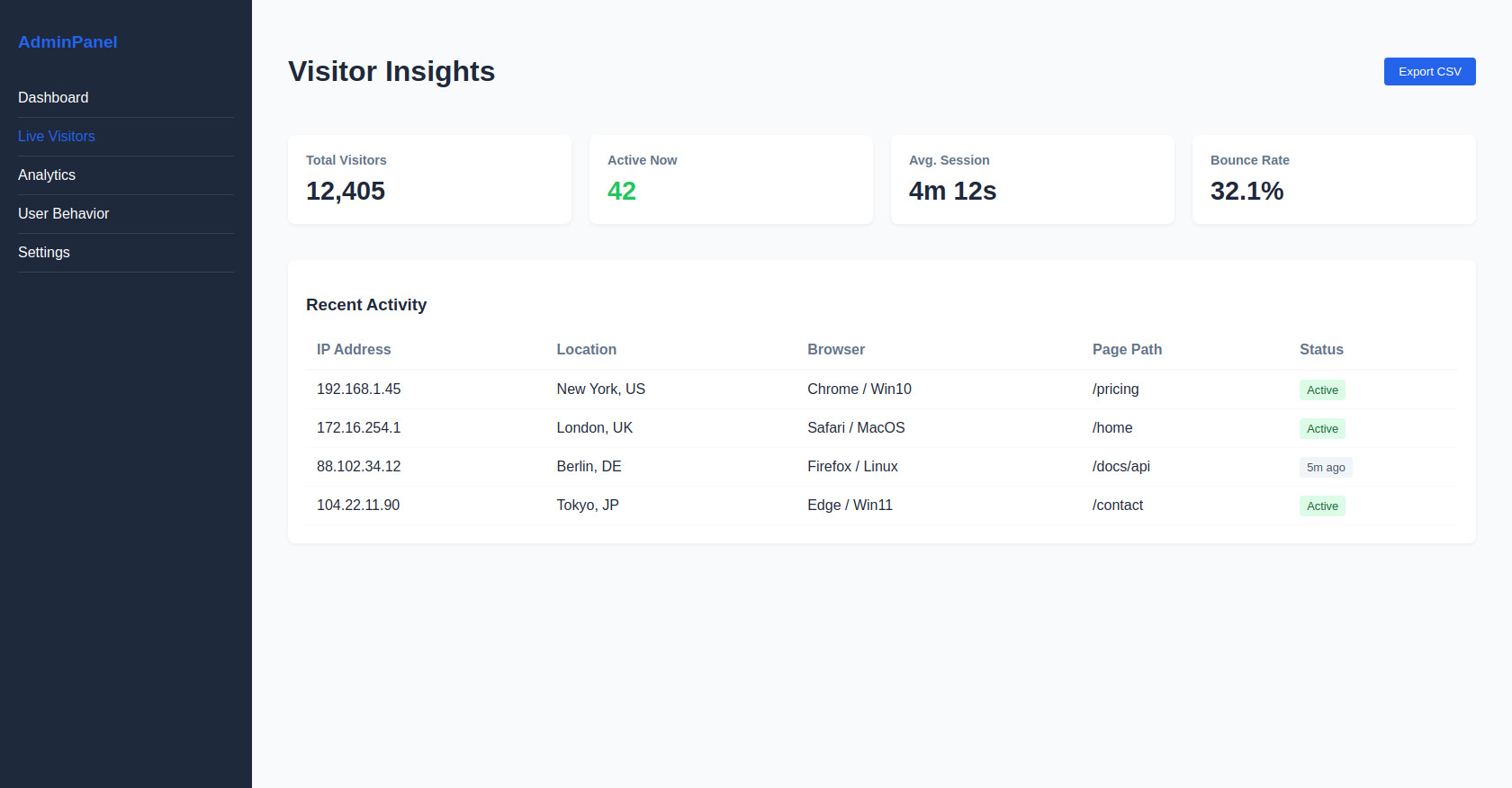Click the 5m ago status badge
The height and width of the screenshot is (788, 1512).
point(1325,467)
